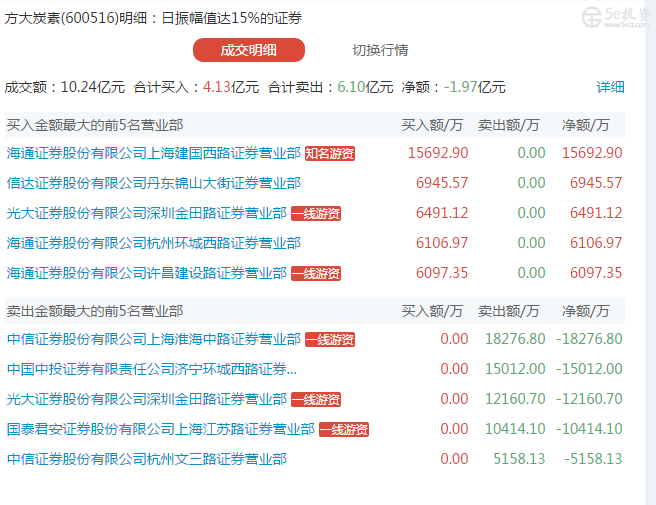The width and height of the screenshot is (656, 505).
Task: Click buy amount 6491.12 in 深圳金田路 row
Action: [x=442, y=213]
